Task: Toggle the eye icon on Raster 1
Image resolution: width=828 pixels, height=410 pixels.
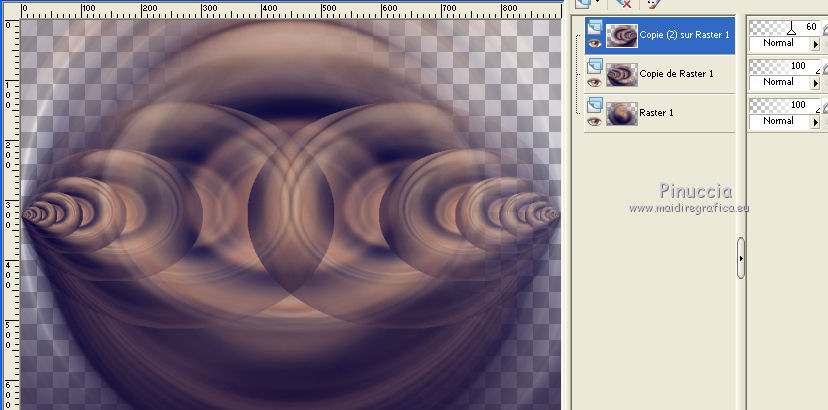Action: (595, 122)
